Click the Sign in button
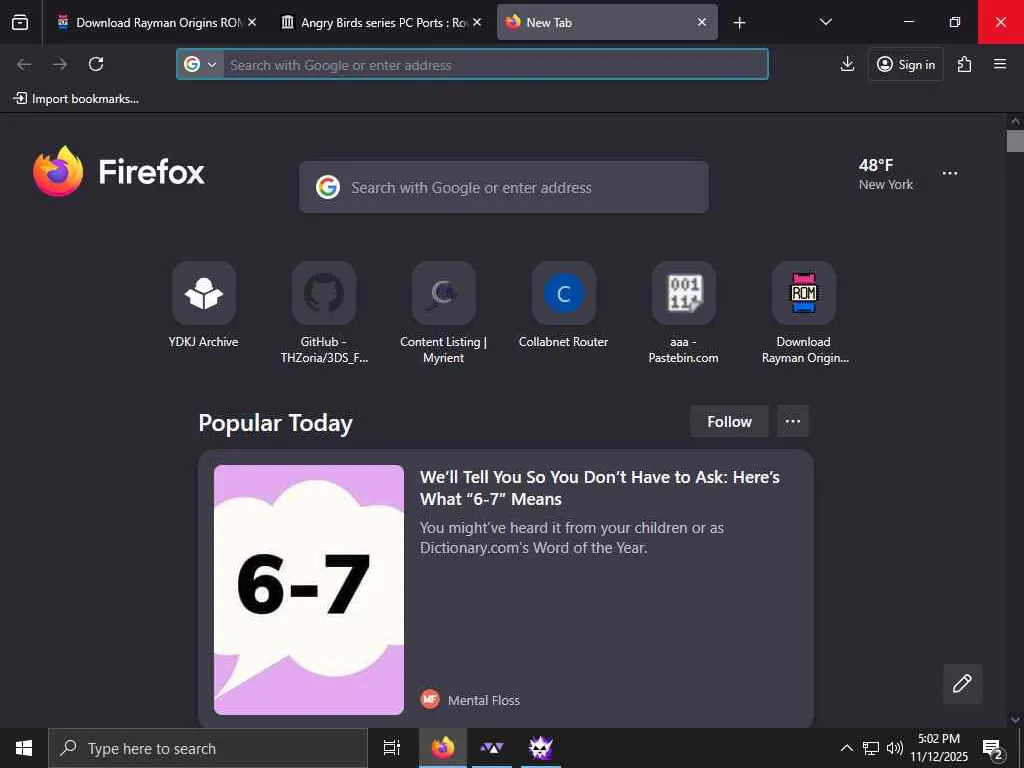 (x=906, y=64)
